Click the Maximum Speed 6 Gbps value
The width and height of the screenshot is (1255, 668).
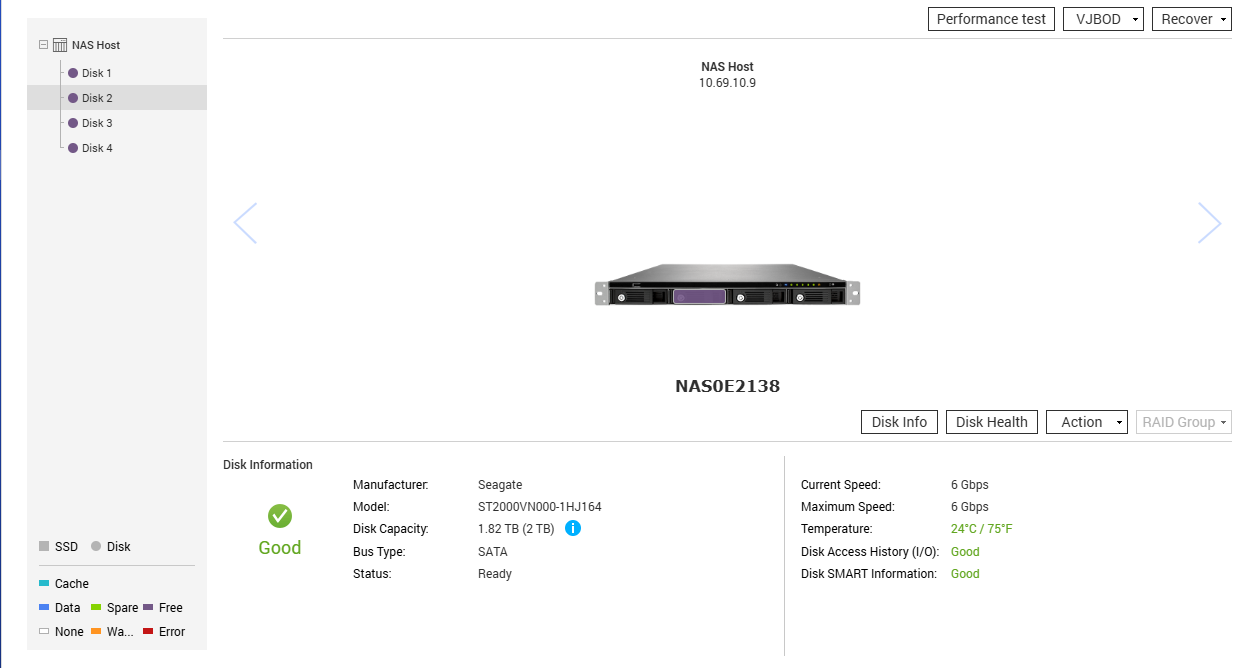(x=970, y=507)
